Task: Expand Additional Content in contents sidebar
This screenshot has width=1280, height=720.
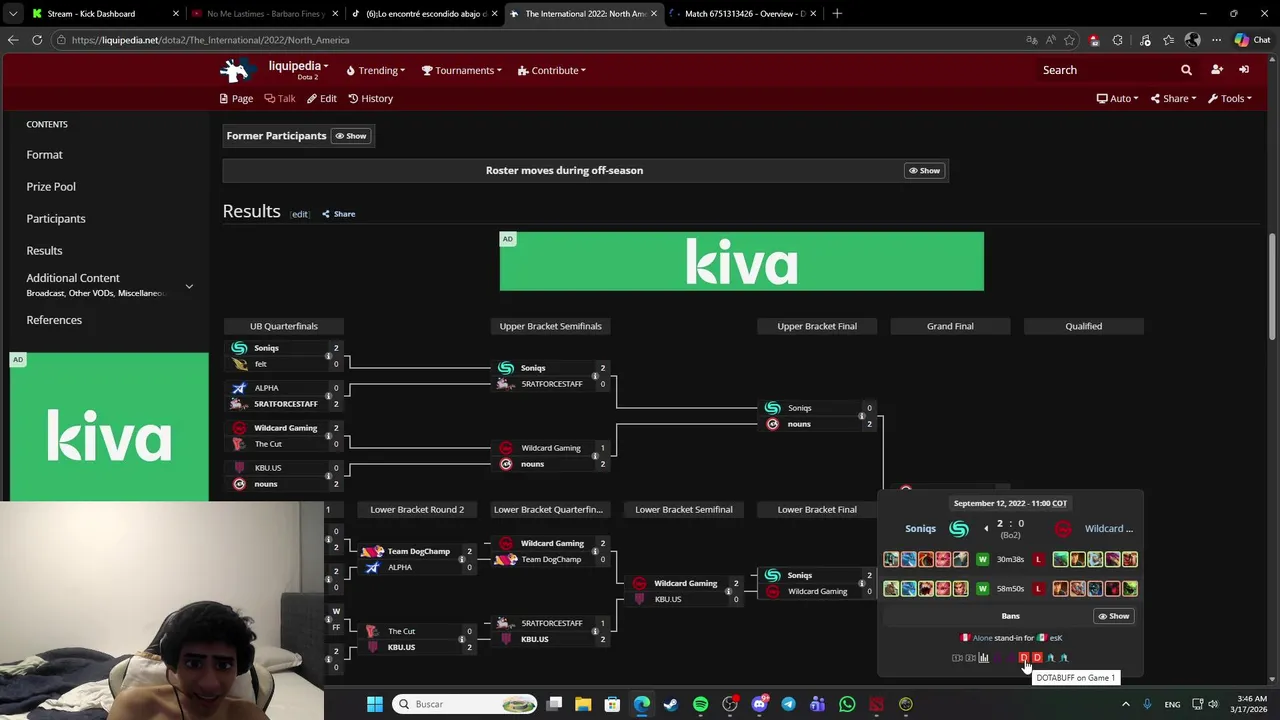Action: (189, 287)
